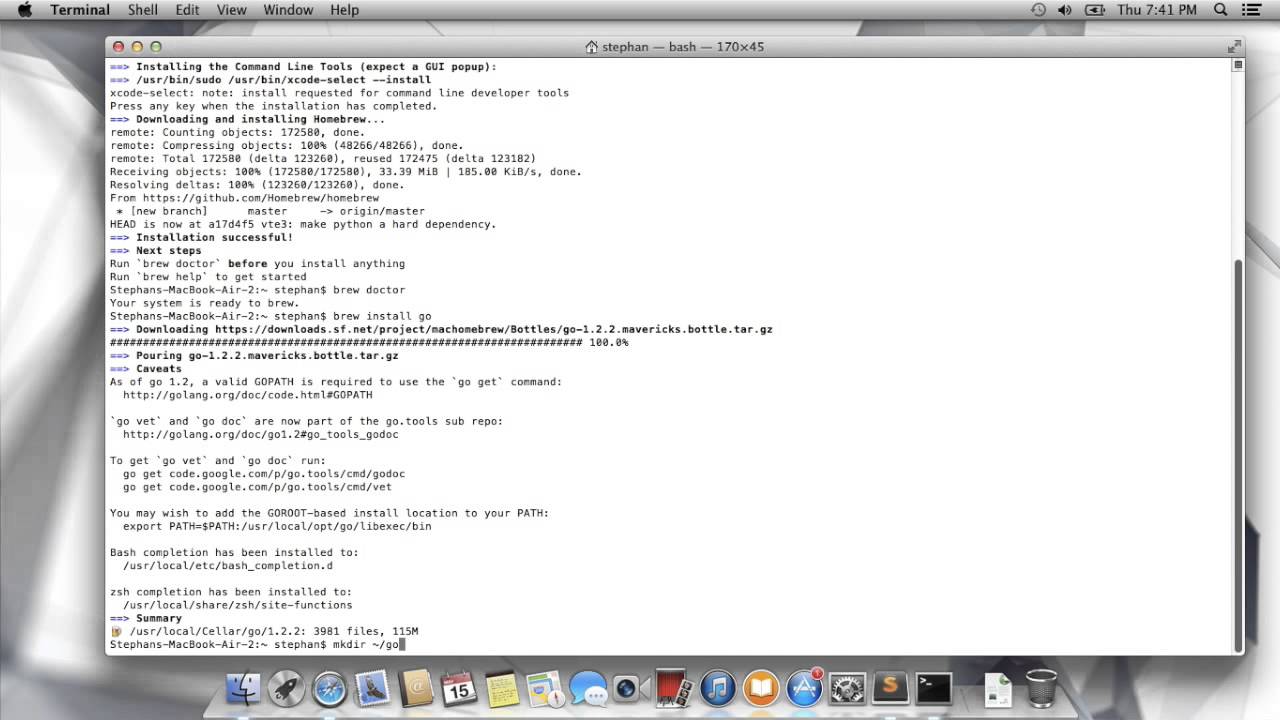This screenshot has height=720, width=1280.
Task: Click '/usr/local/etc/bash_completion.d' path
Action: [228, 566]
